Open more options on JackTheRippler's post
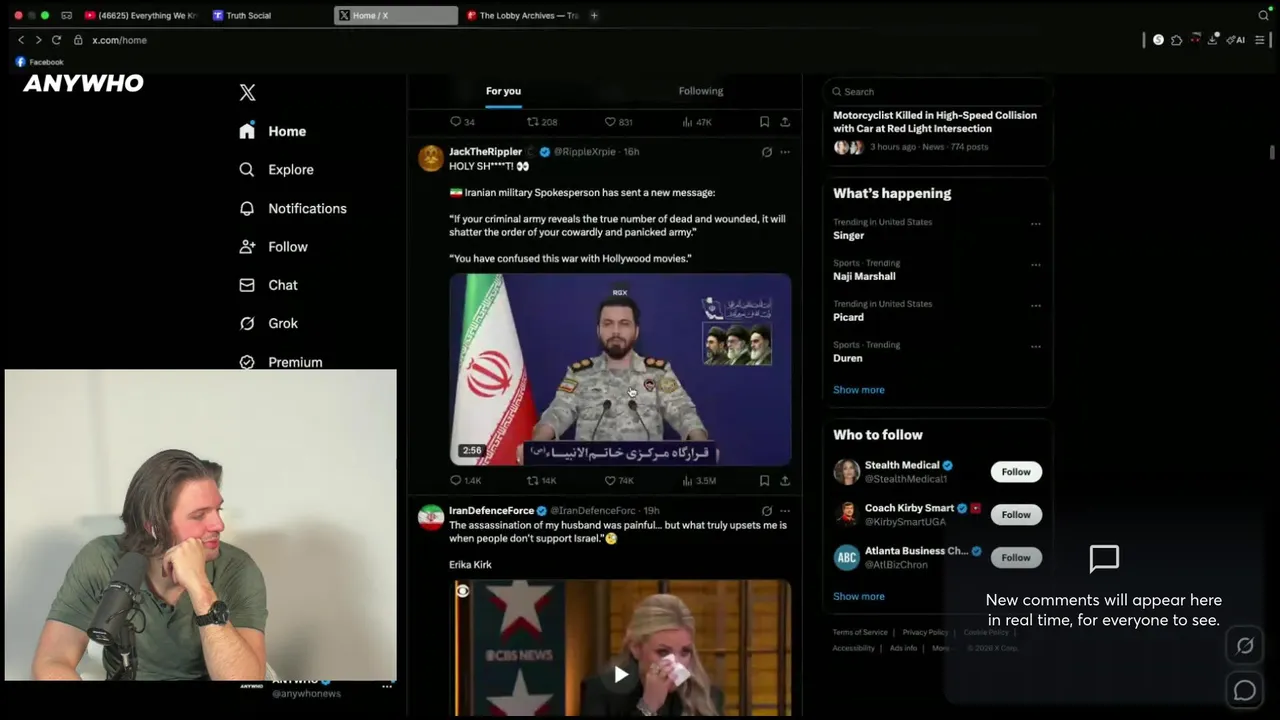This screenshot has width=1280, height=720. pos(785,152)
